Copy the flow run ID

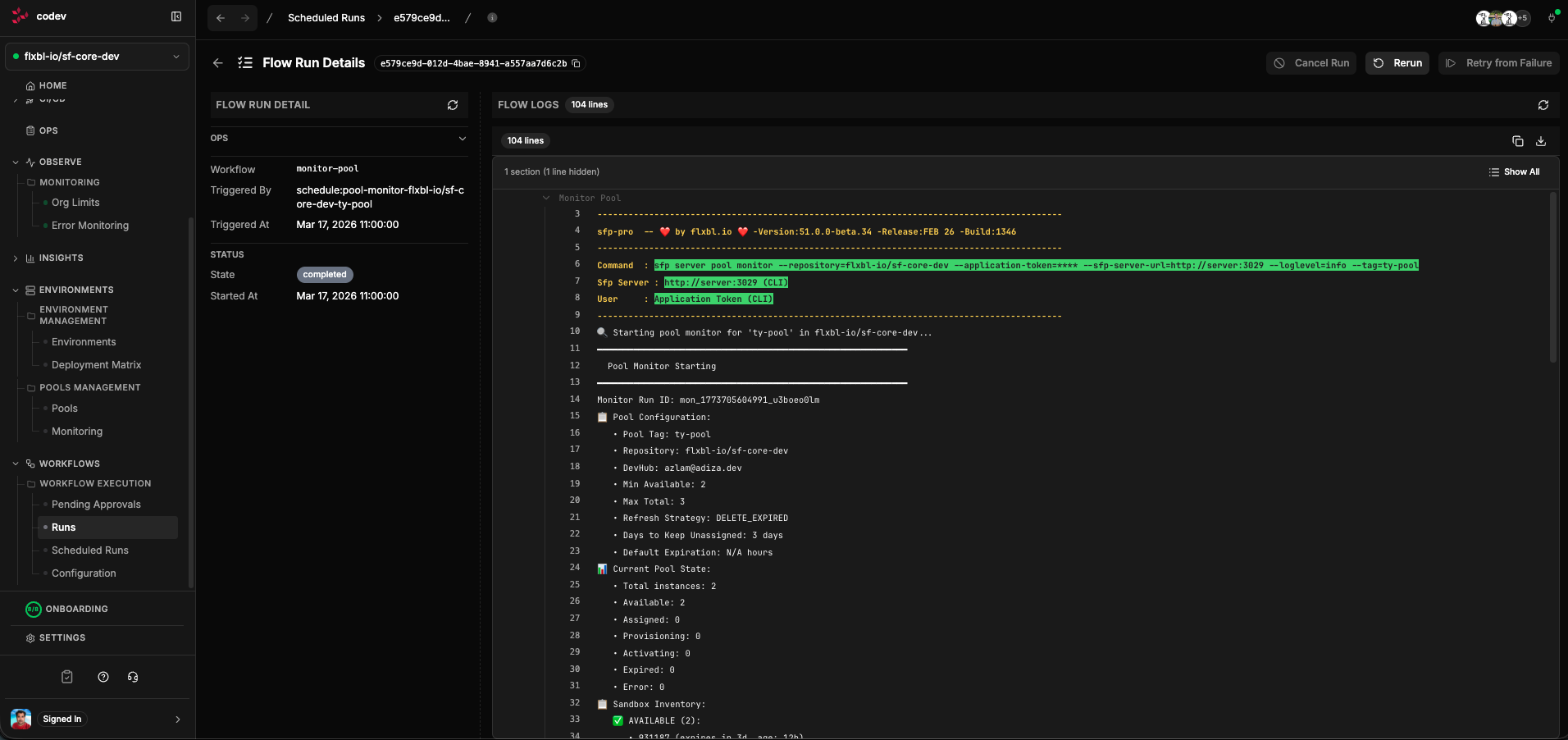[577, 64]
